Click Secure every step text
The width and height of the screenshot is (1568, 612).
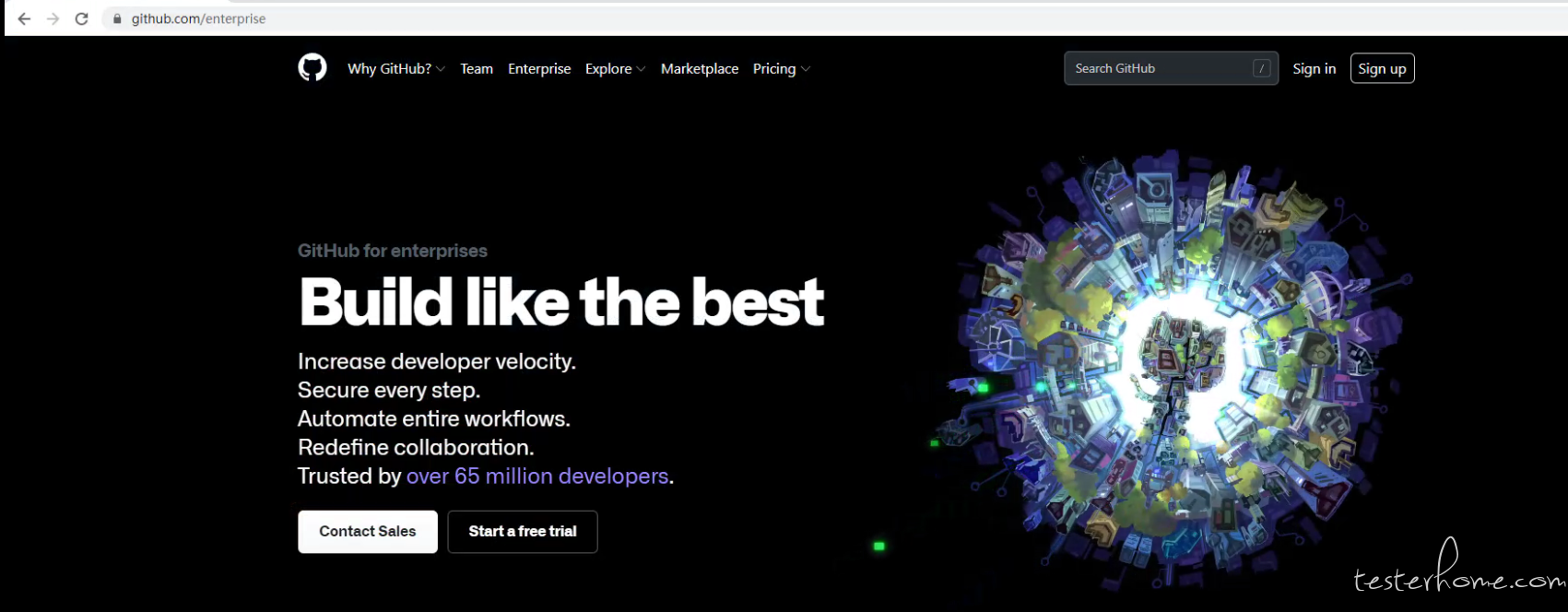(388, 390)
